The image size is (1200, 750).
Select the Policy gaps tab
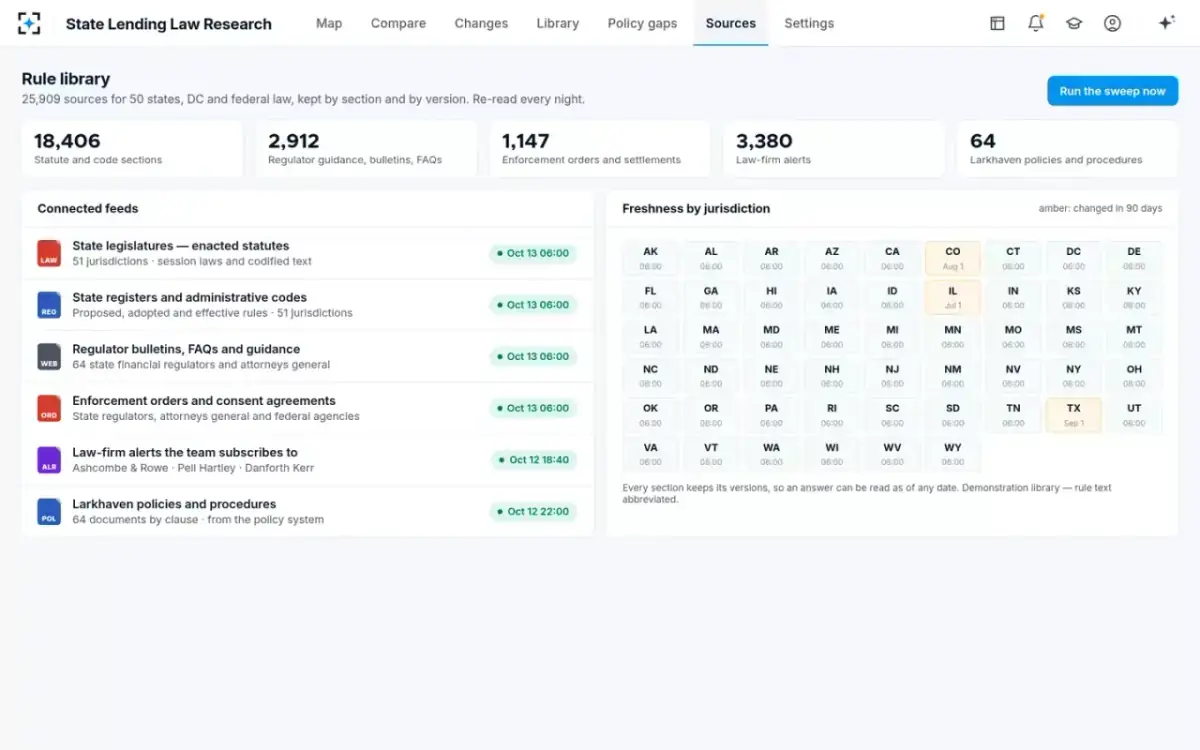tap(642, 23)
